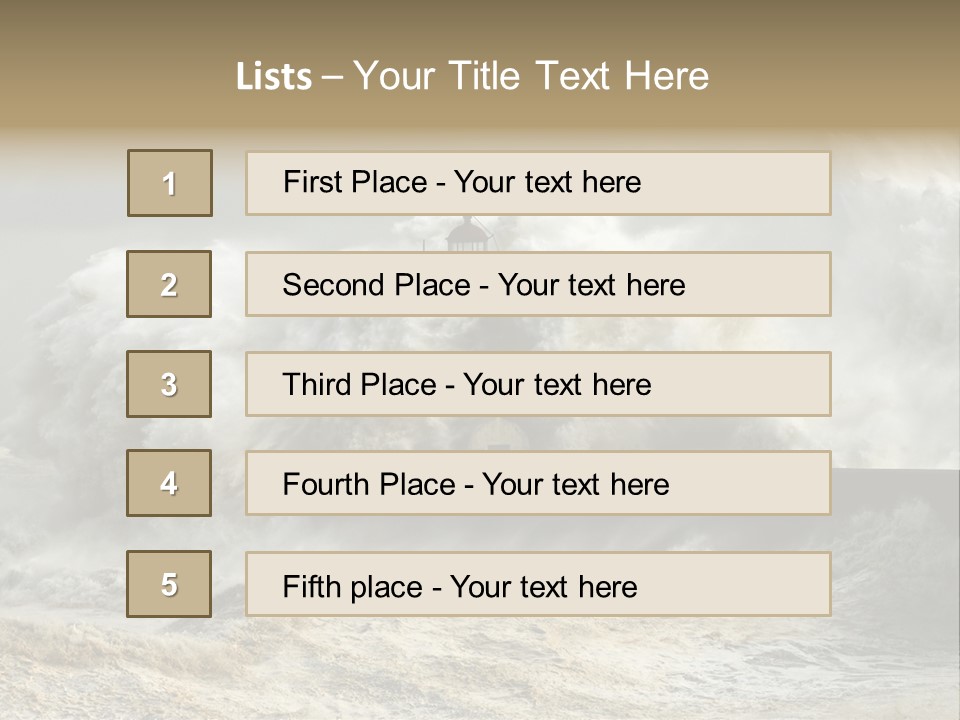The image size is (960, 720).
Task: Click the lighthouse lantern in the background
Action: [468, 233]
